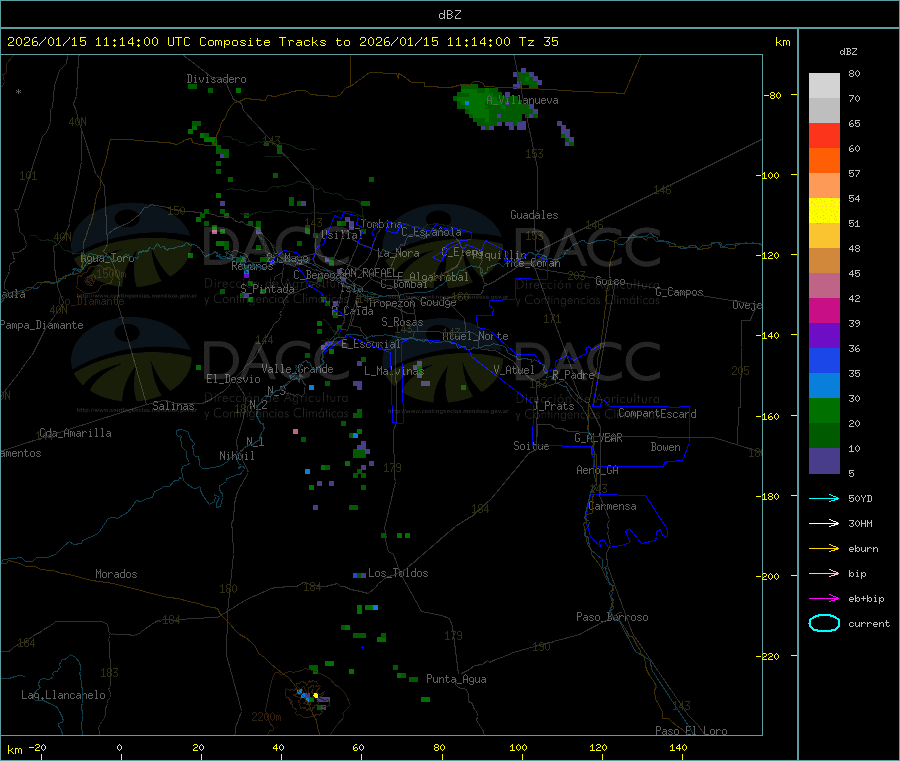The width and height of the screenshot is (900, 761).
Task: Click the G_ALVEAR map label
Action: coord(598,438)
